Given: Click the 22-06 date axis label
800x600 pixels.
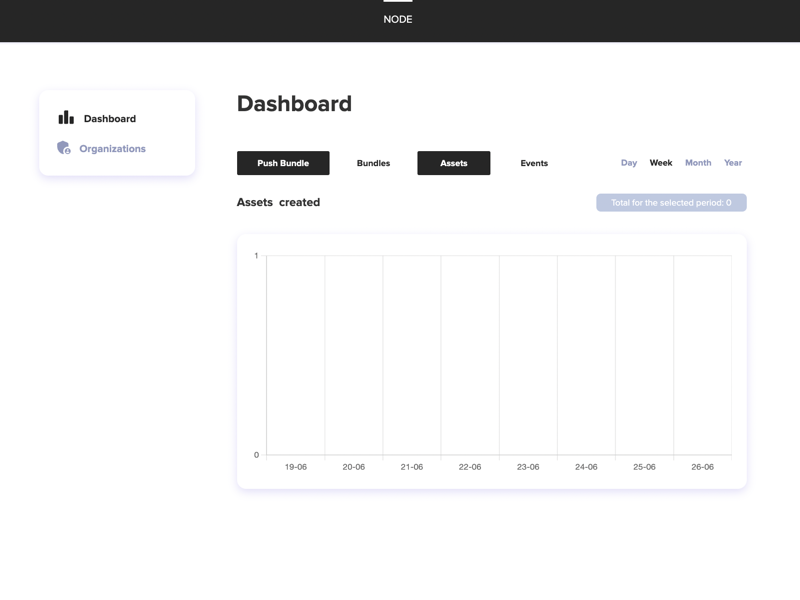Looking at the screenshot, I should coord(470,467).
